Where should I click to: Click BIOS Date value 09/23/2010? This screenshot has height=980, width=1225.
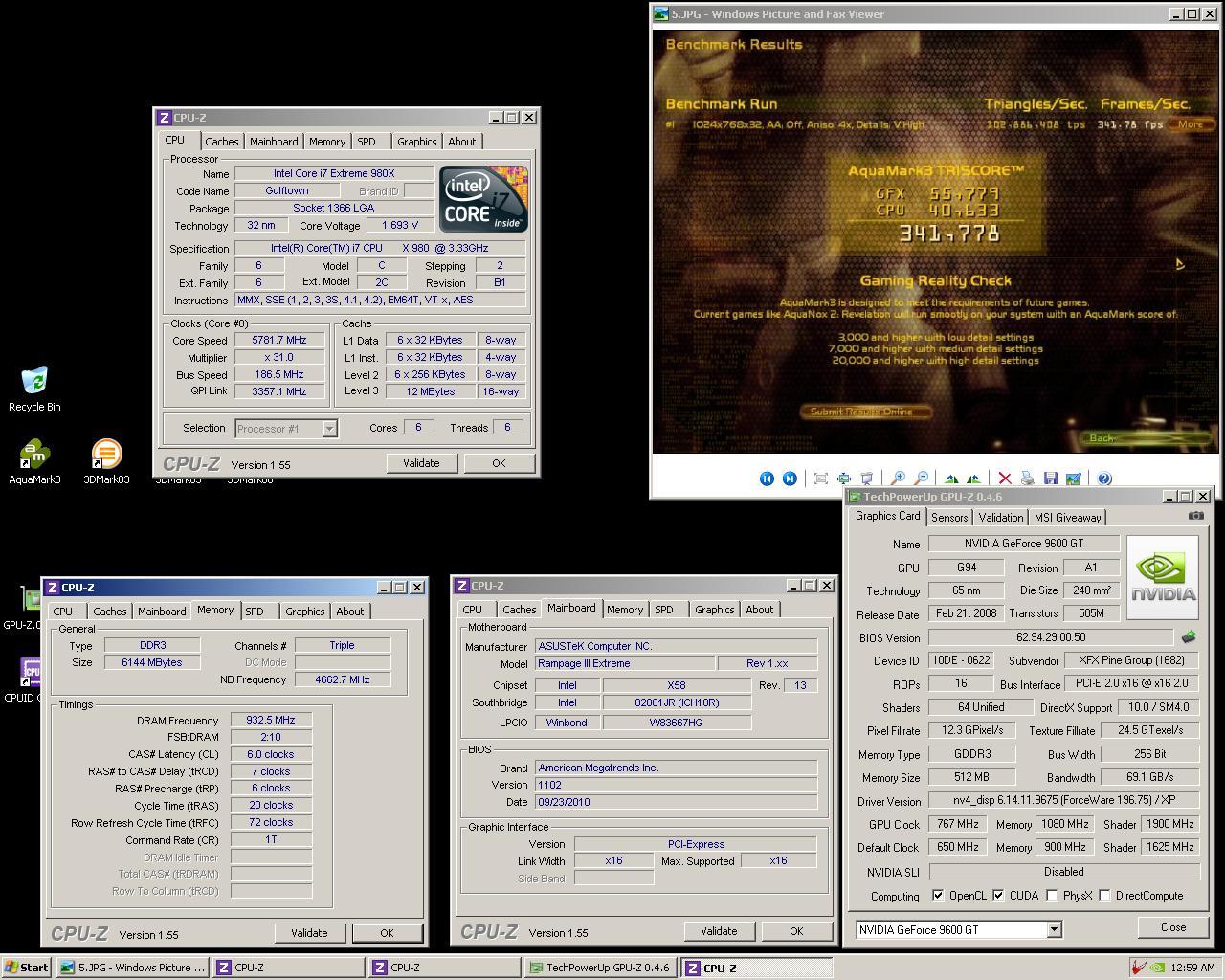[676, 802]
